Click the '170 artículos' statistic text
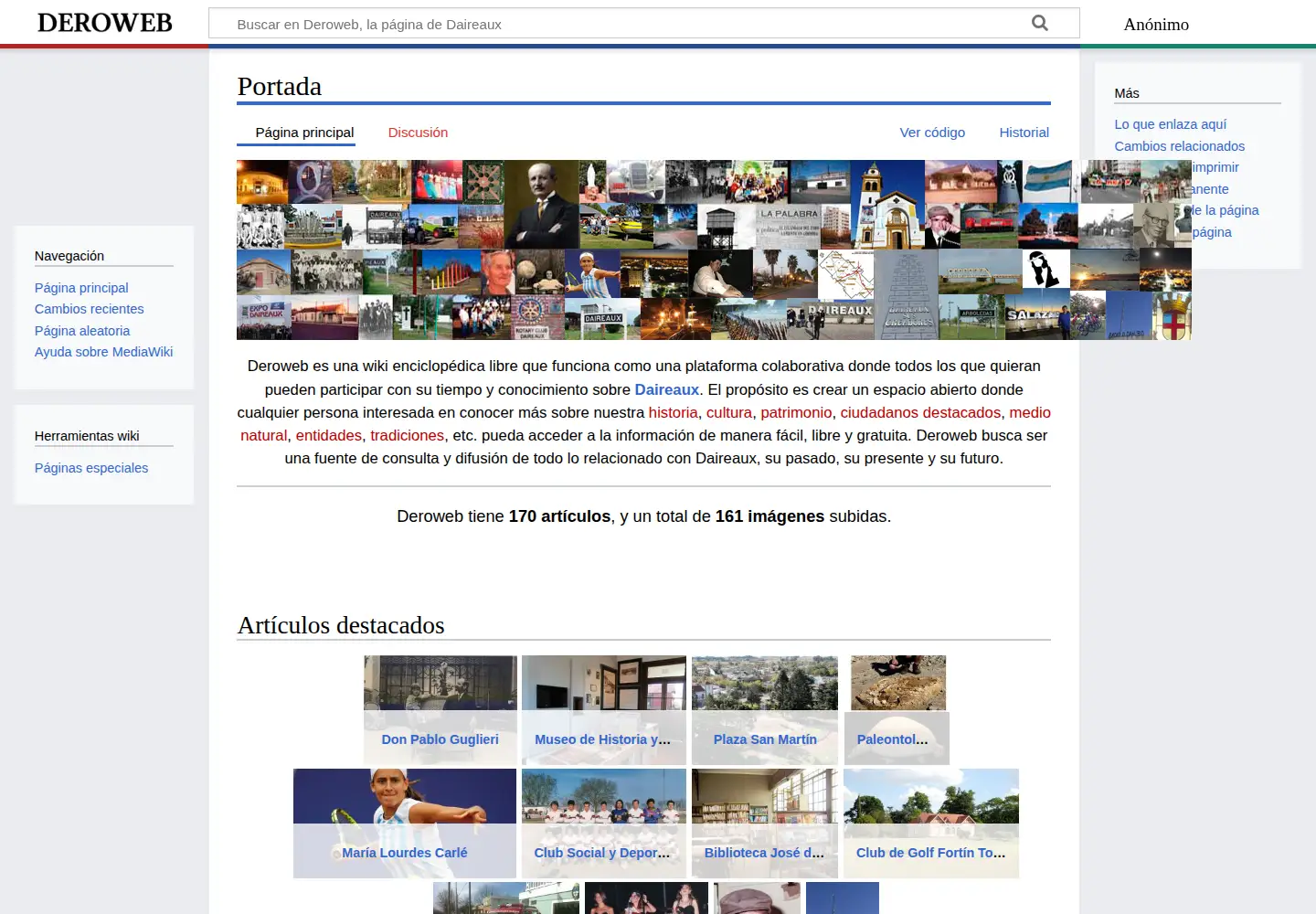The image size is (1316, 914). coord(559,516)
